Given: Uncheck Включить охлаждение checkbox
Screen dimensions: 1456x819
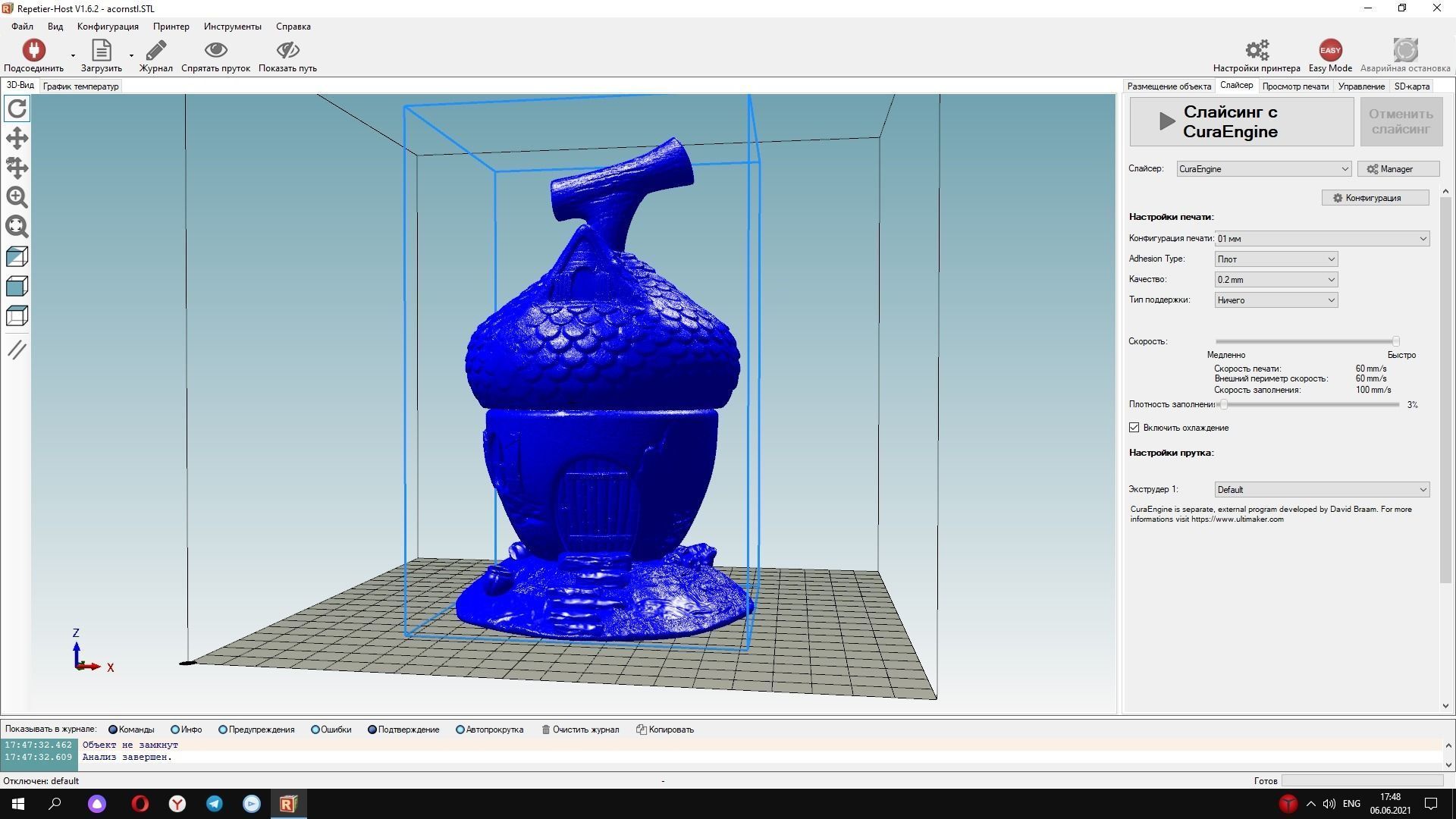Looking at the screenshot, I should click(1134, 428).
